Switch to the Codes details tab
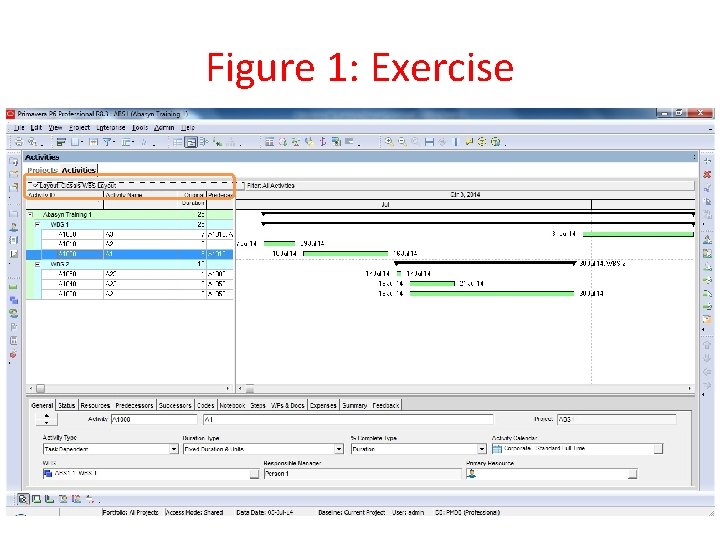 (205, 405)
